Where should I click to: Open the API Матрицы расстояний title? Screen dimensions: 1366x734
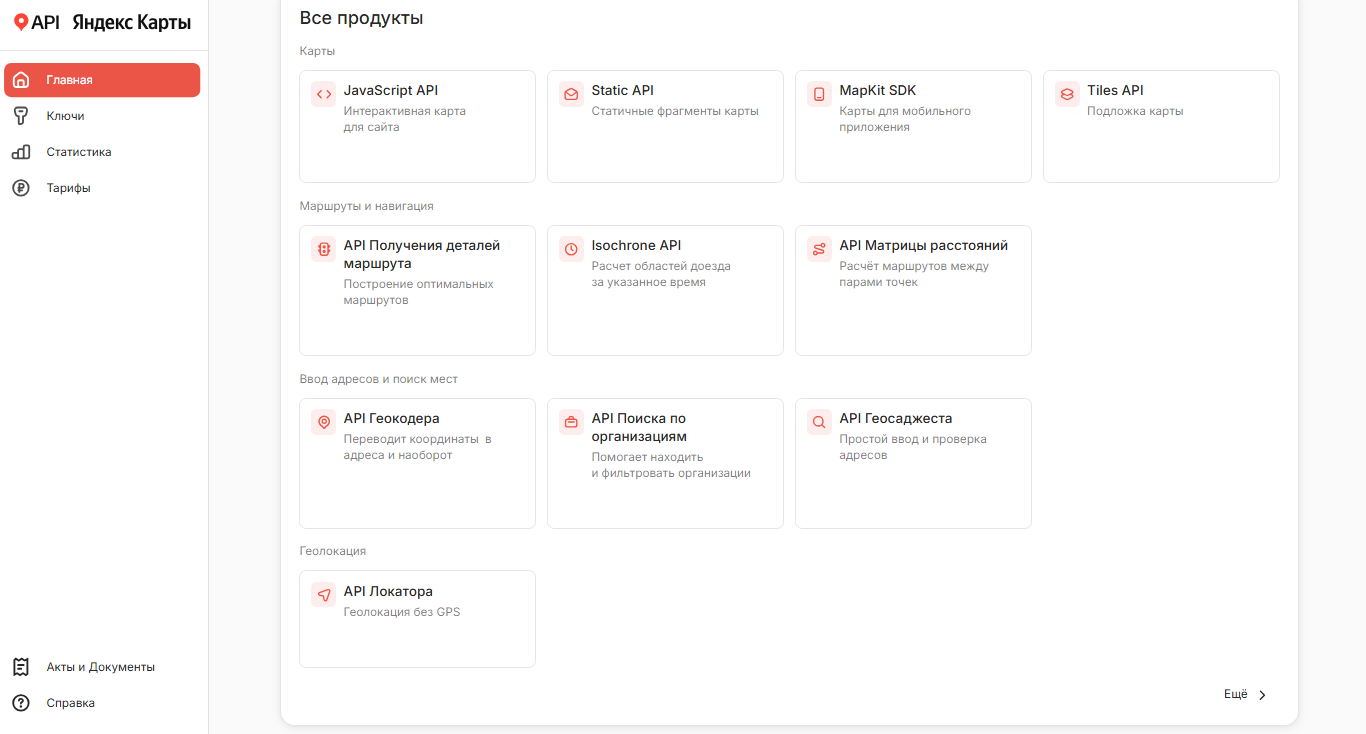click(924, 245)
